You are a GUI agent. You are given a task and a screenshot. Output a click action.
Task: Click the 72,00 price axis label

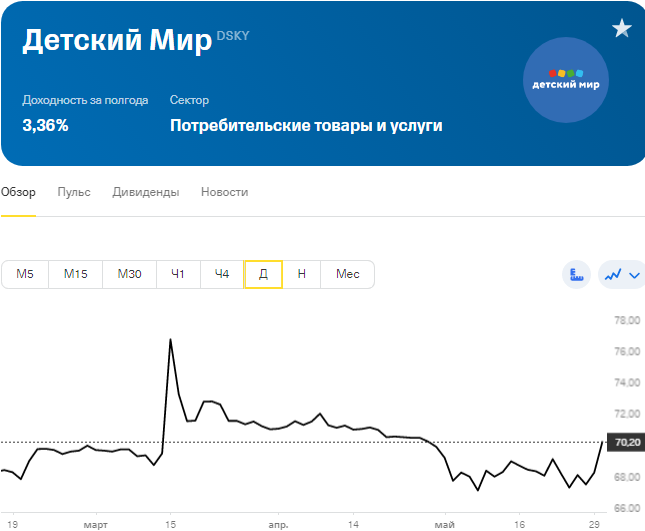point(627,414)
